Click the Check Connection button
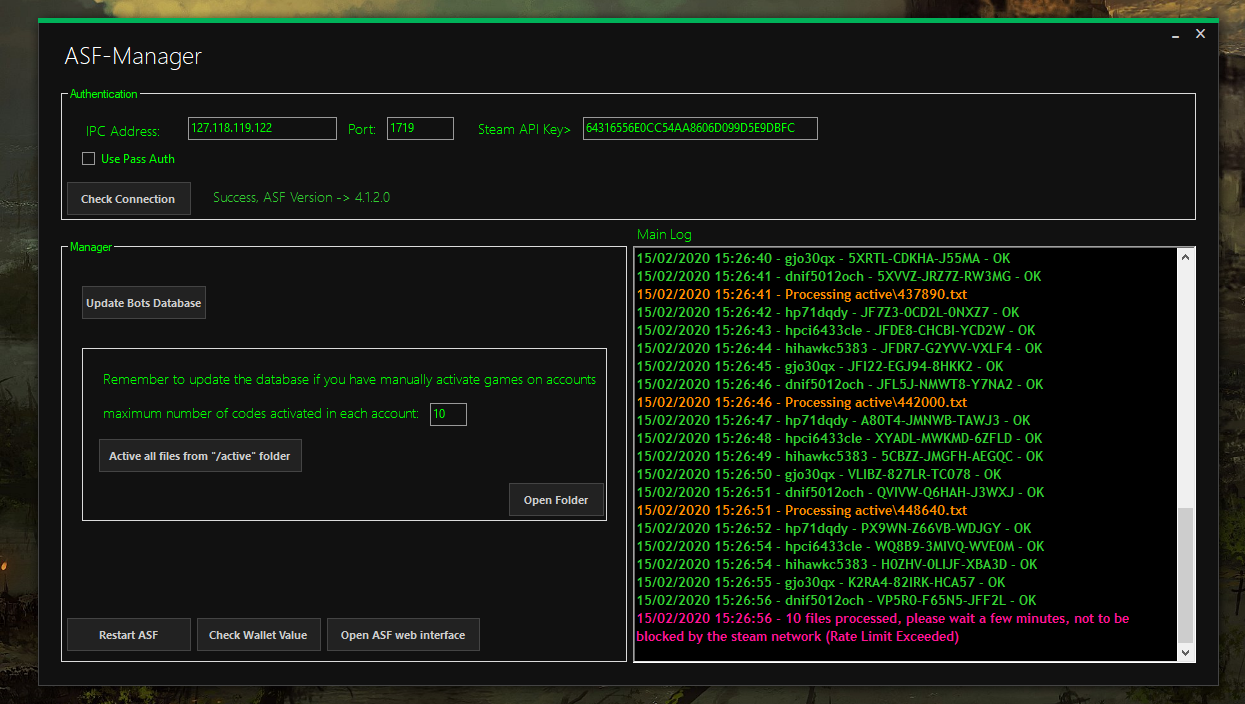Screen dimensions: 1245x704 click(x=128, y=198)
